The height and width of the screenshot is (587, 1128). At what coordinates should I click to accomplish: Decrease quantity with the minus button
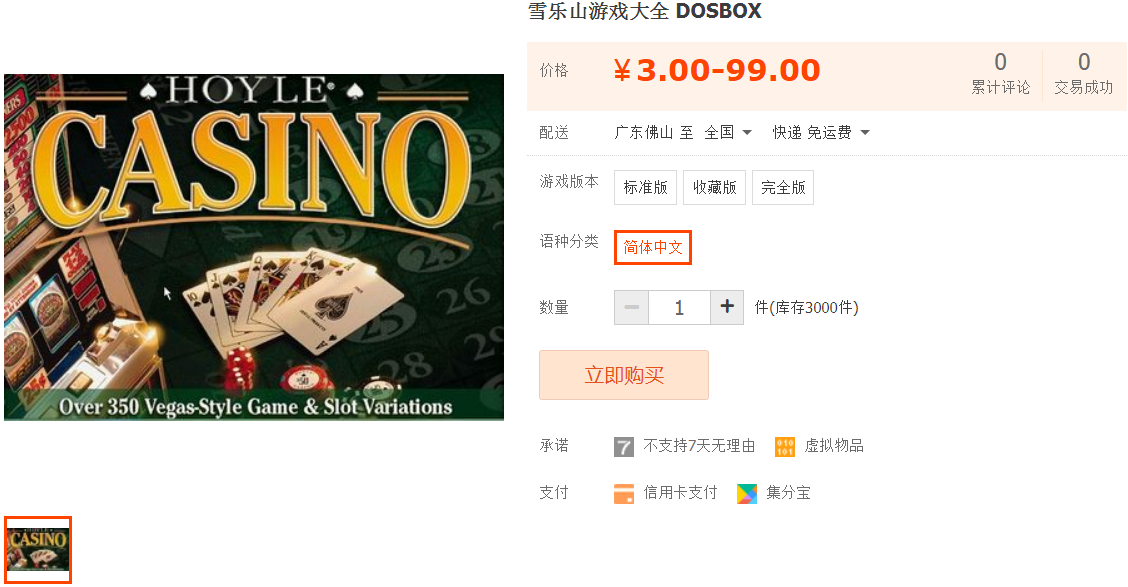pos(631,307)
